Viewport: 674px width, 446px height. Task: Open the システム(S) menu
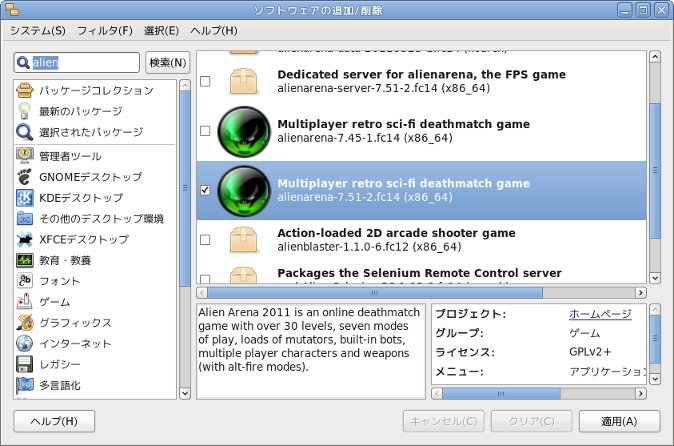point(38,31)
